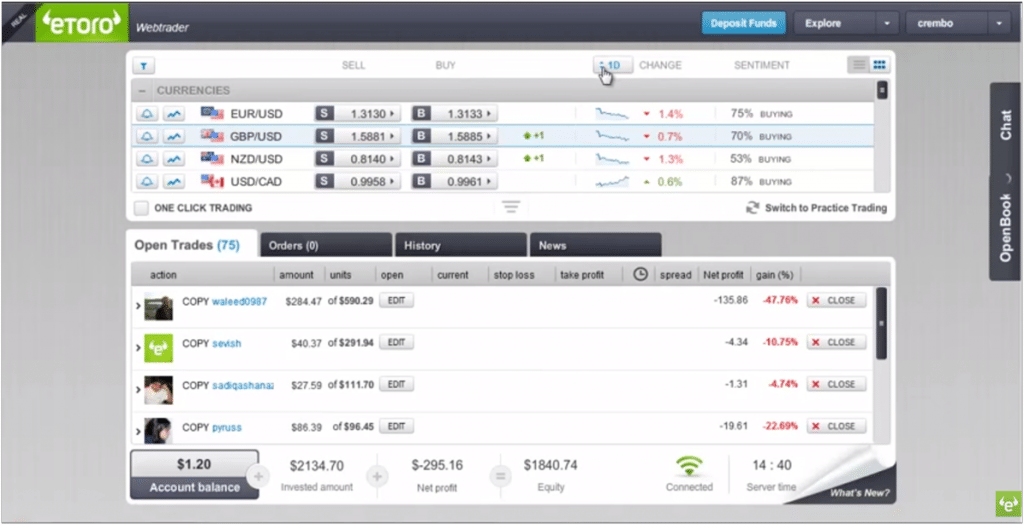1024x525 pixels.
Task: Set alert bell for EUR/USD
Action: pyautogui.click(x=148, y=114)
